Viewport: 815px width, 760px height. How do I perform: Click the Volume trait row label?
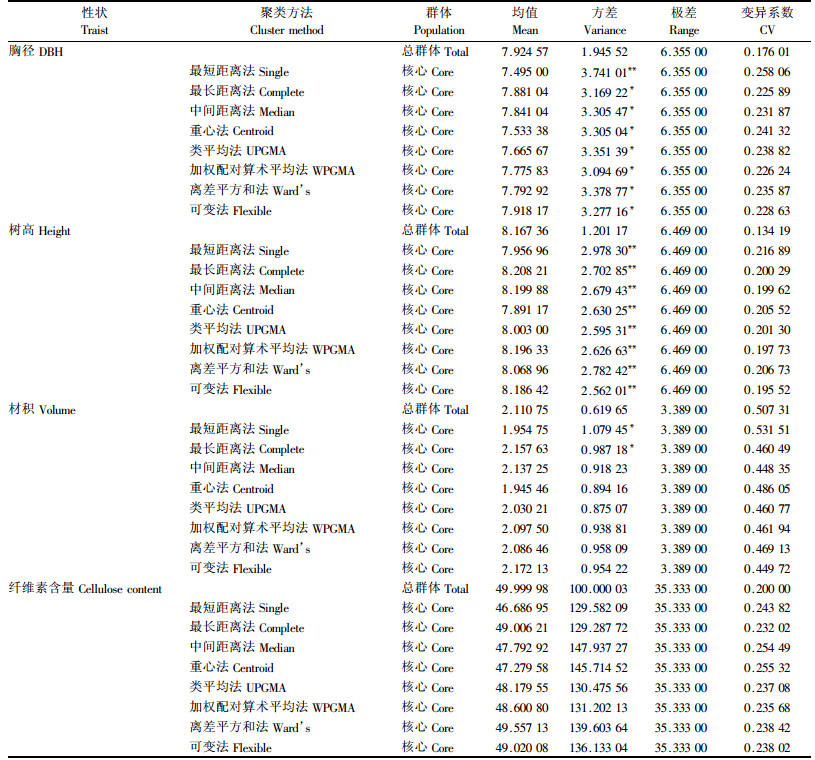[x=42, y=409]
